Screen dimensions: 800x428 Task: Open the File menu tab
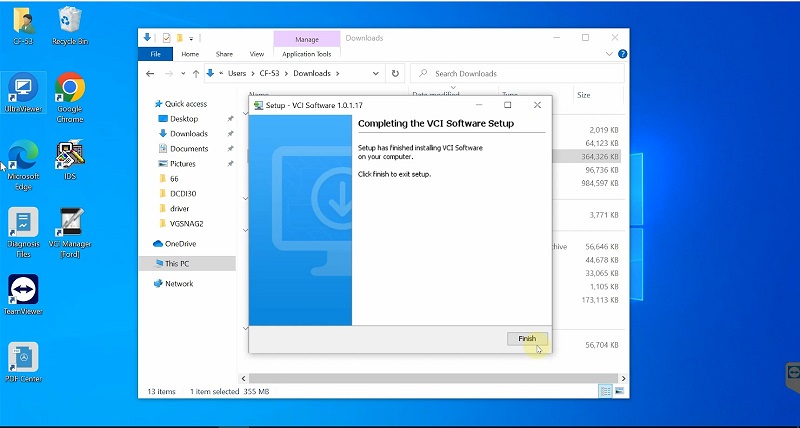155,54
